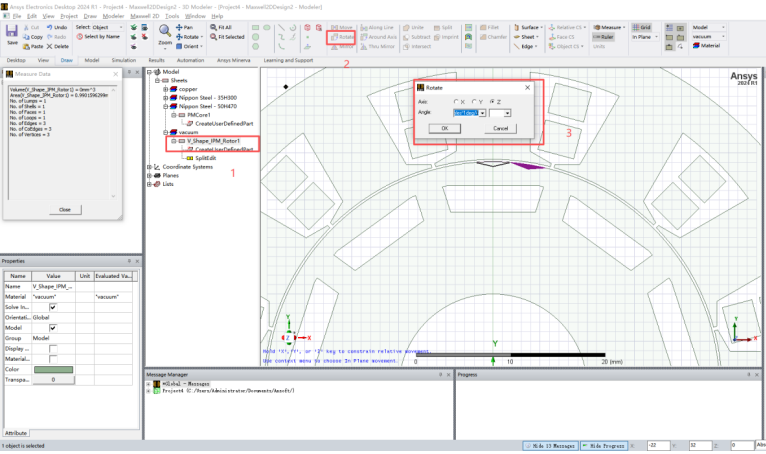Select Y axis in Rotate dialog
This screenshot has width=766, height=454.
[474, 102]
